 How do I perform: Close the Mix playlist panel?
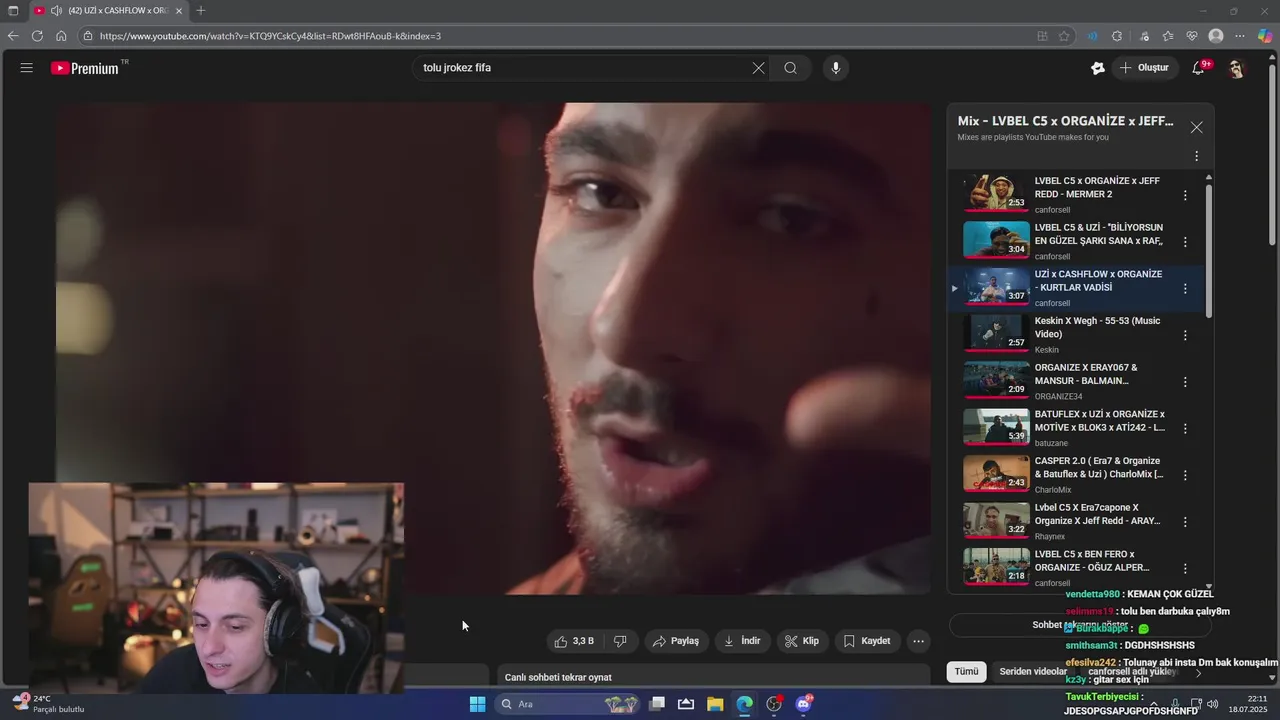point(1196,127)
